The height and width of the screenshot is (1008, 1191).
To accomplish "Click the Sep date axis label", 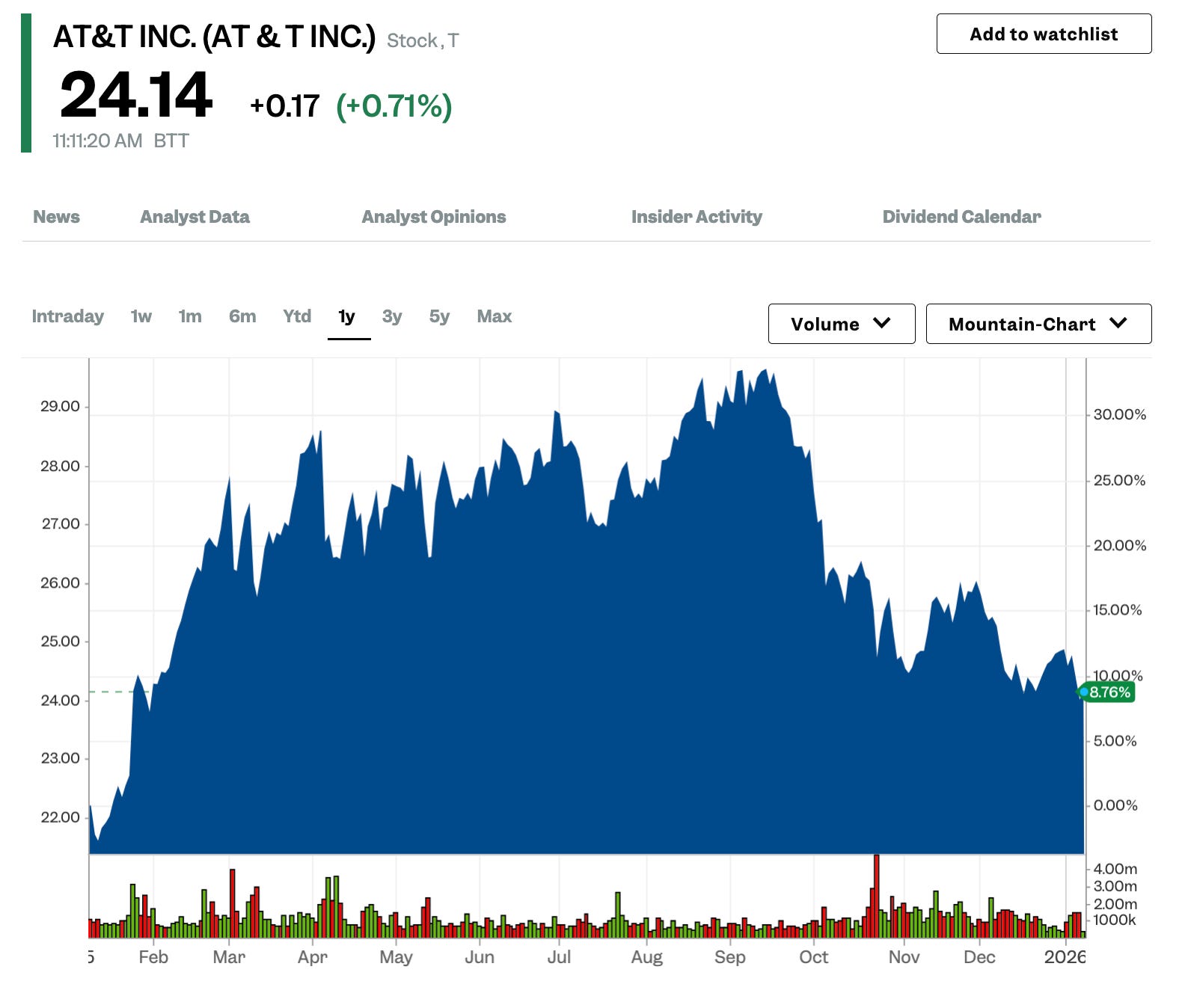I will tap(730, 957).
